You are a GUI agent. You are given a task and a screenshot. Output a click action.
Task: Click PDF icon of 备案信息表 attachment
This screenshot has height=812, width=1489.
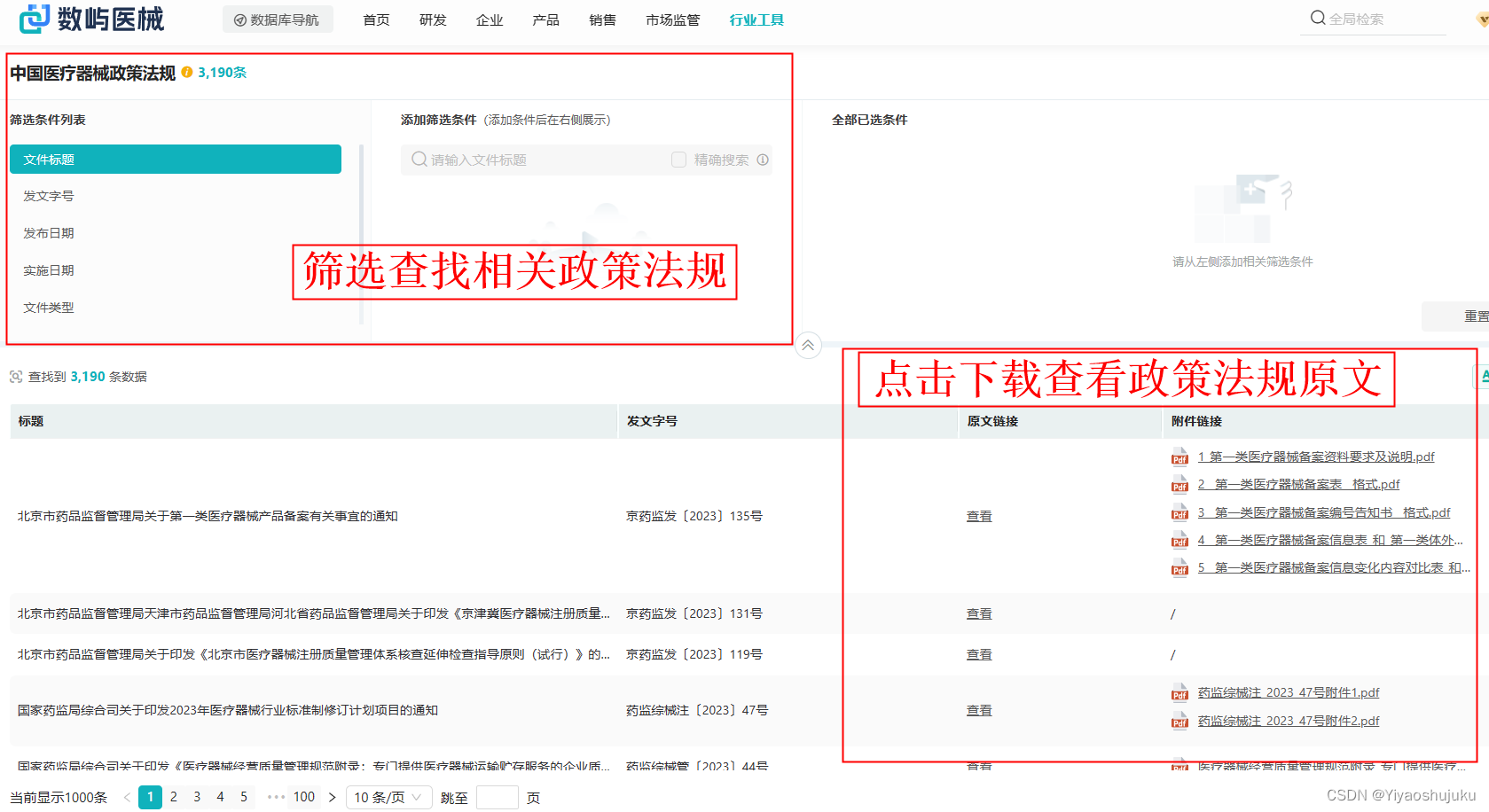[1179, 540]
